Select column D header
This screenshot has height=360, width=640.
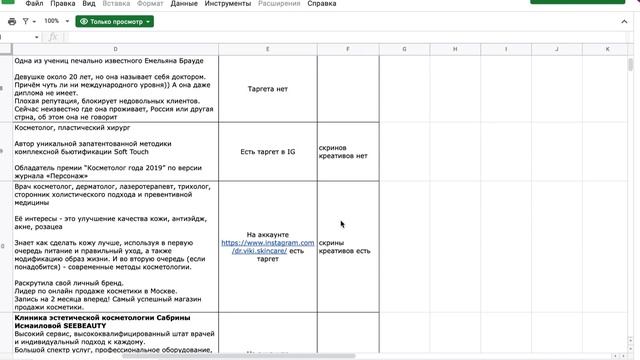116,49
